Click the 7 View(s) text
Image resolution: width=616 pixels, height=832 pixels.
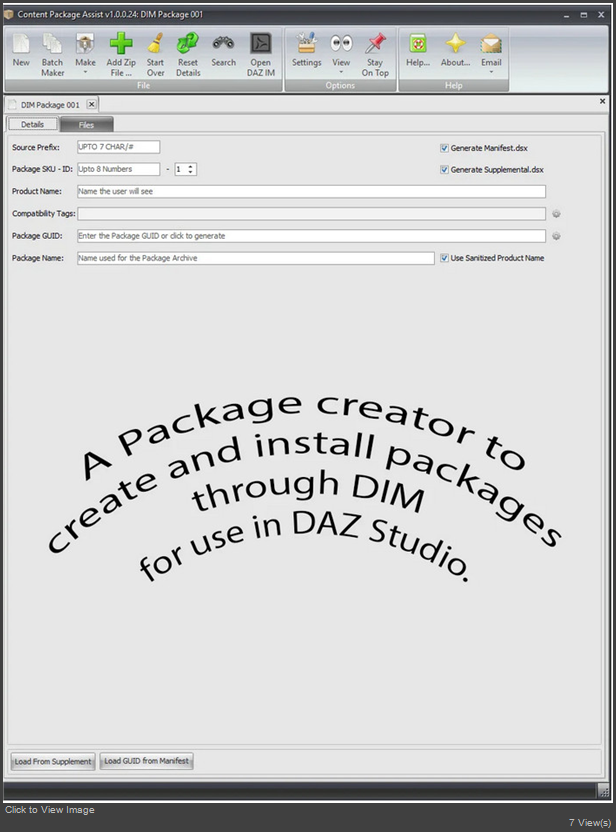pyautogui.click(x=589, y=822)
